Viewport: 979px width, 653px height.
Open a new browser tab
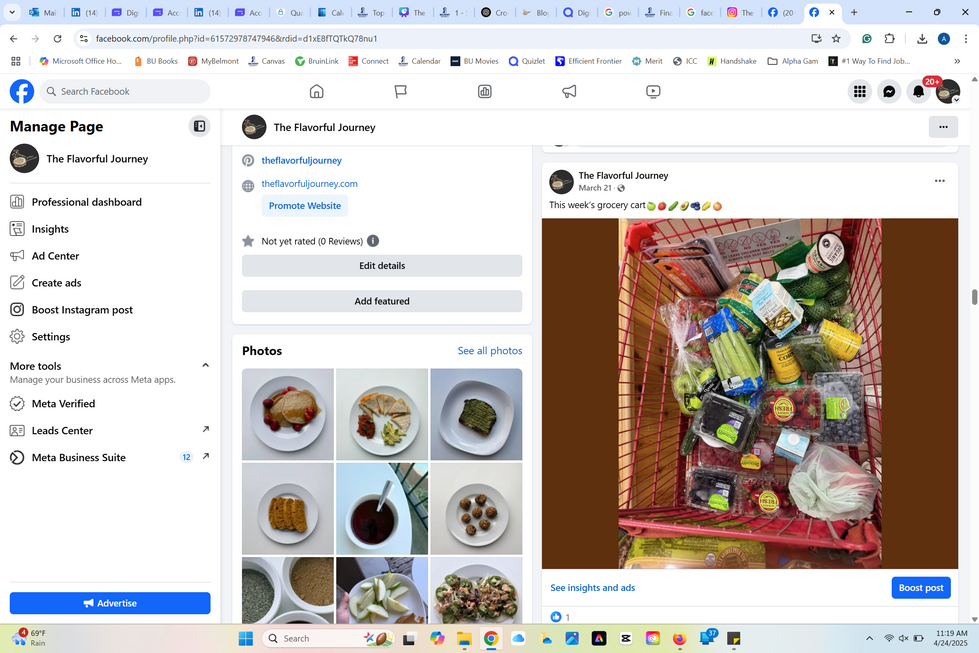[854, 12]
